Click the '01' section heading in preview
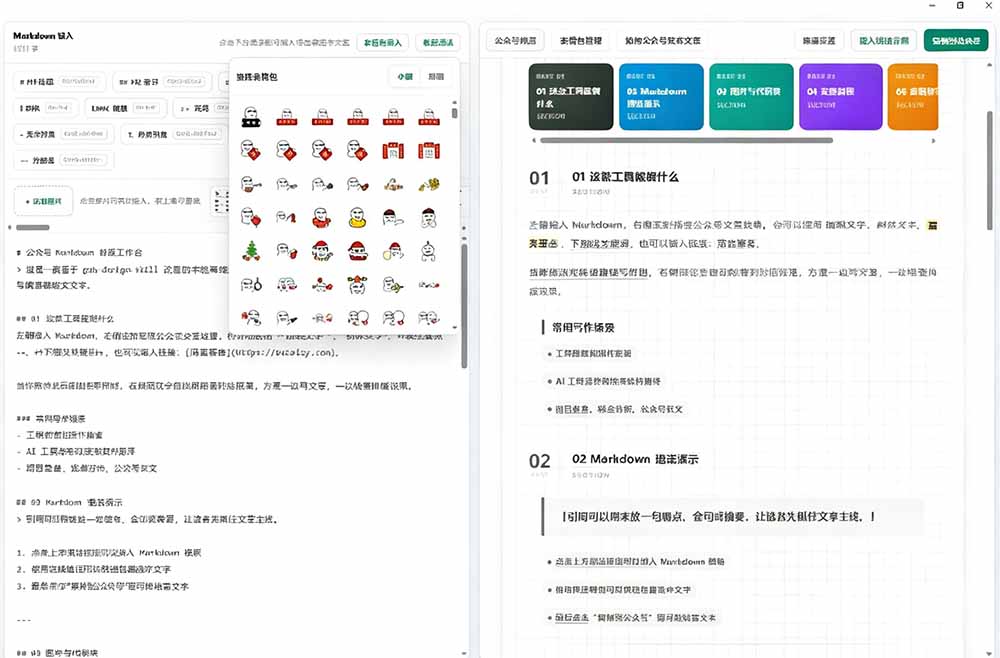1000x658 pixels. pos(625,177)
